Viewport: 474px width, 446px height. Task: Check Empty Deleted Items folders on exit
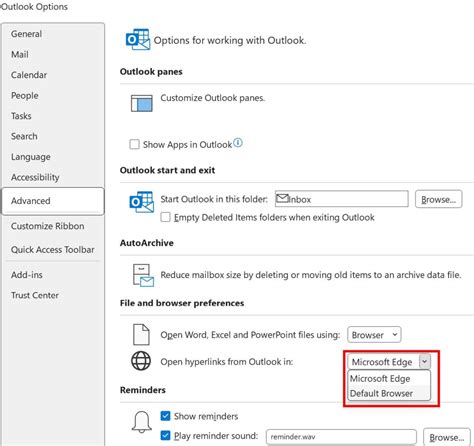pos(165,217)
